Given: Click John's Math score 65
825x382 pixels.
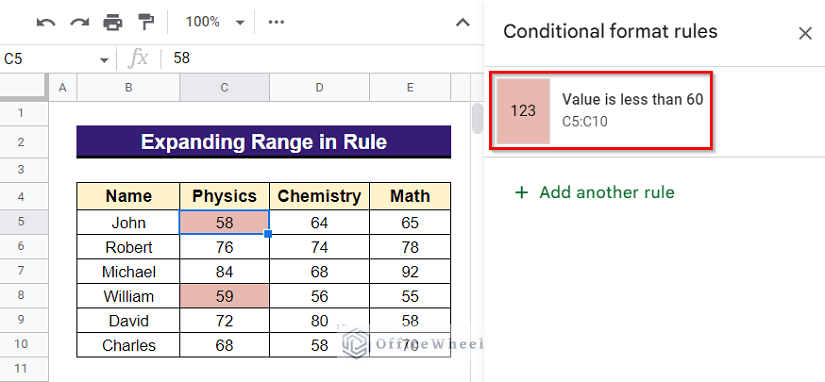Looking at the screenshot, I should pos(410,223).
